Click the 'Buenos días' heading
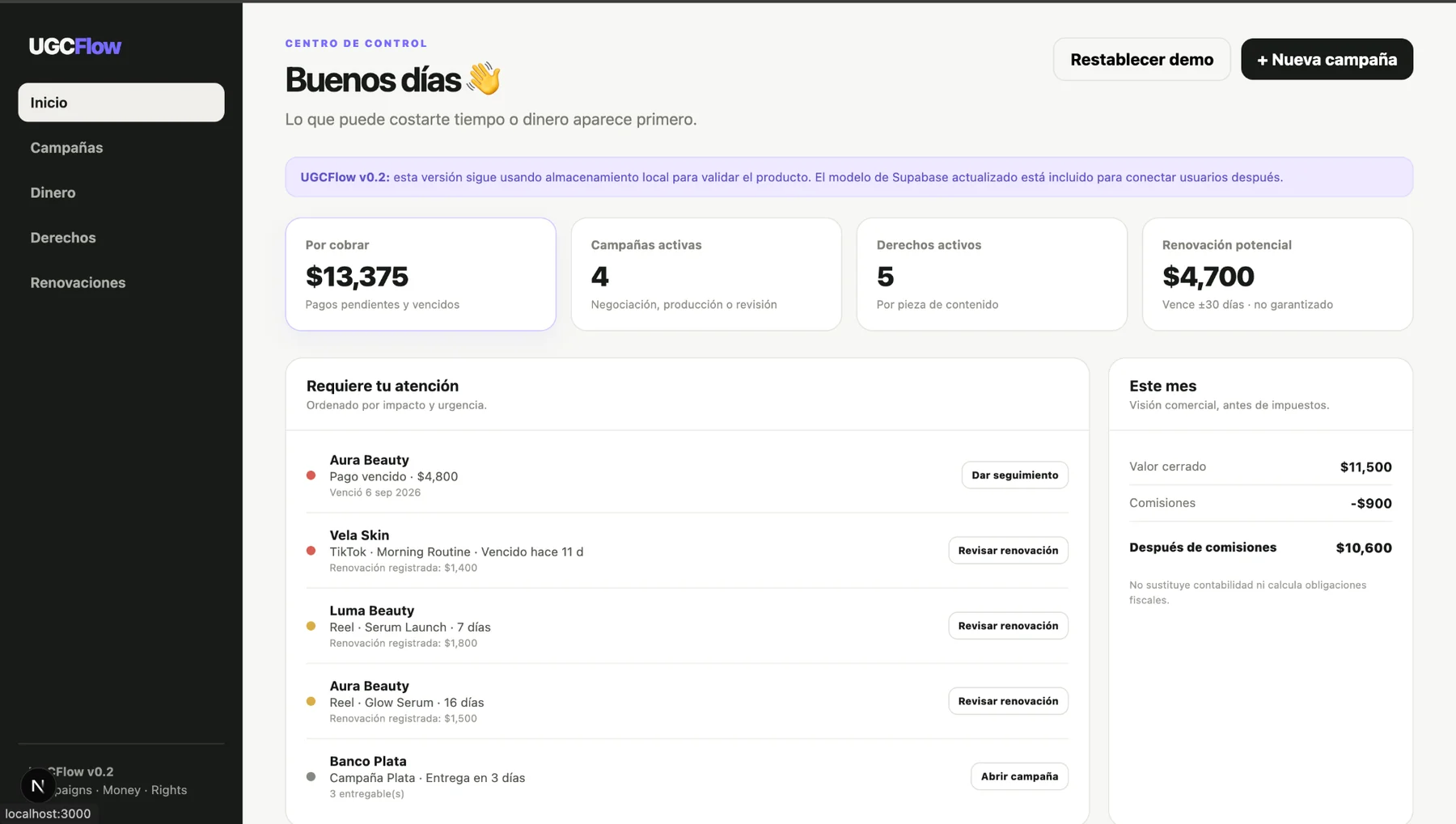Screen dimensions: 1456x824 (373, 79)
